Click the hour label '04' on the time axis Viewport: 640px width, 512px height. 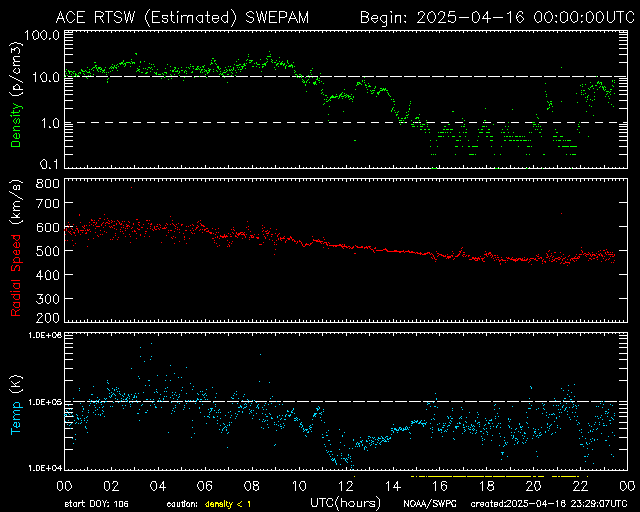(x=158, y=486)
